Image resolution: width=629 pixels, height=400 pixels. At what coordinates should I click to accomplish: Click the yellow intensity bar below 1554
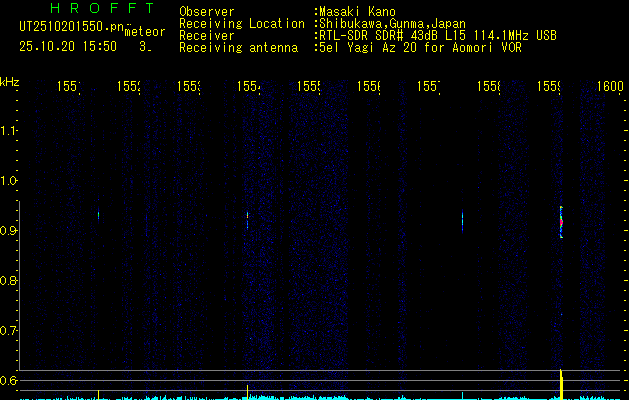pos(248,392)
